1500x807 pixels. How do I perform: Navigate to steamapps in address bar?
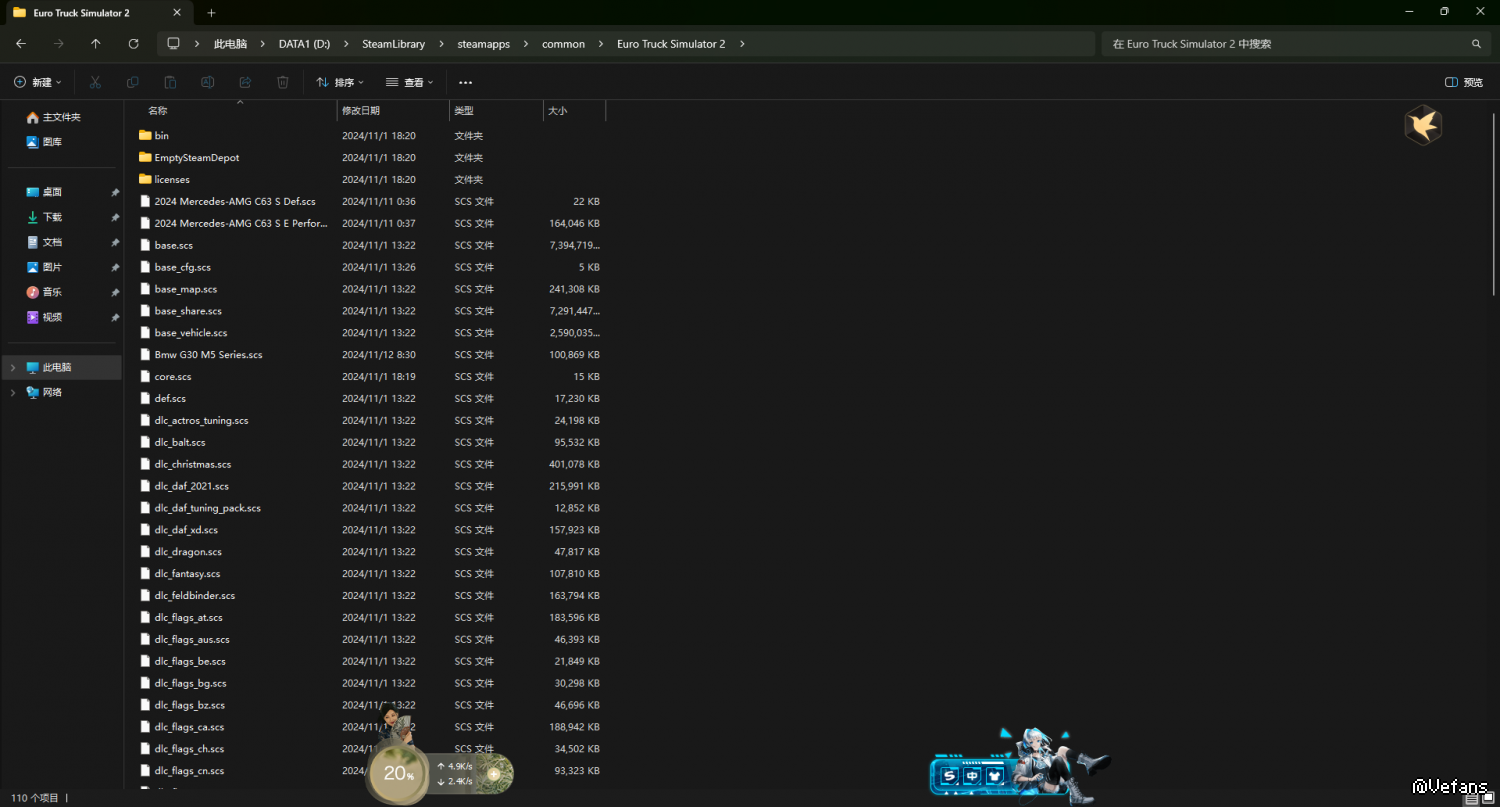(483, 44)
